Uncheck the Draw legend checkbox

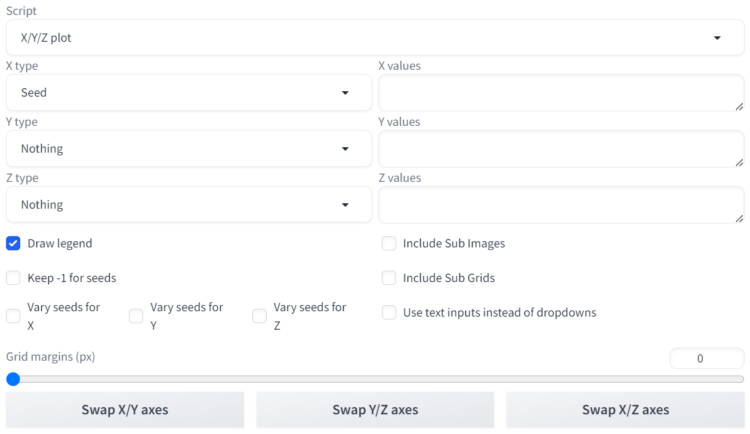[13, 244]
